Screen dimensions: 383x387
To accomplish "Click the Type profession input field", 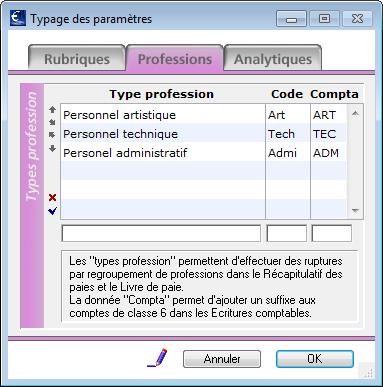I will click(161, 233).
